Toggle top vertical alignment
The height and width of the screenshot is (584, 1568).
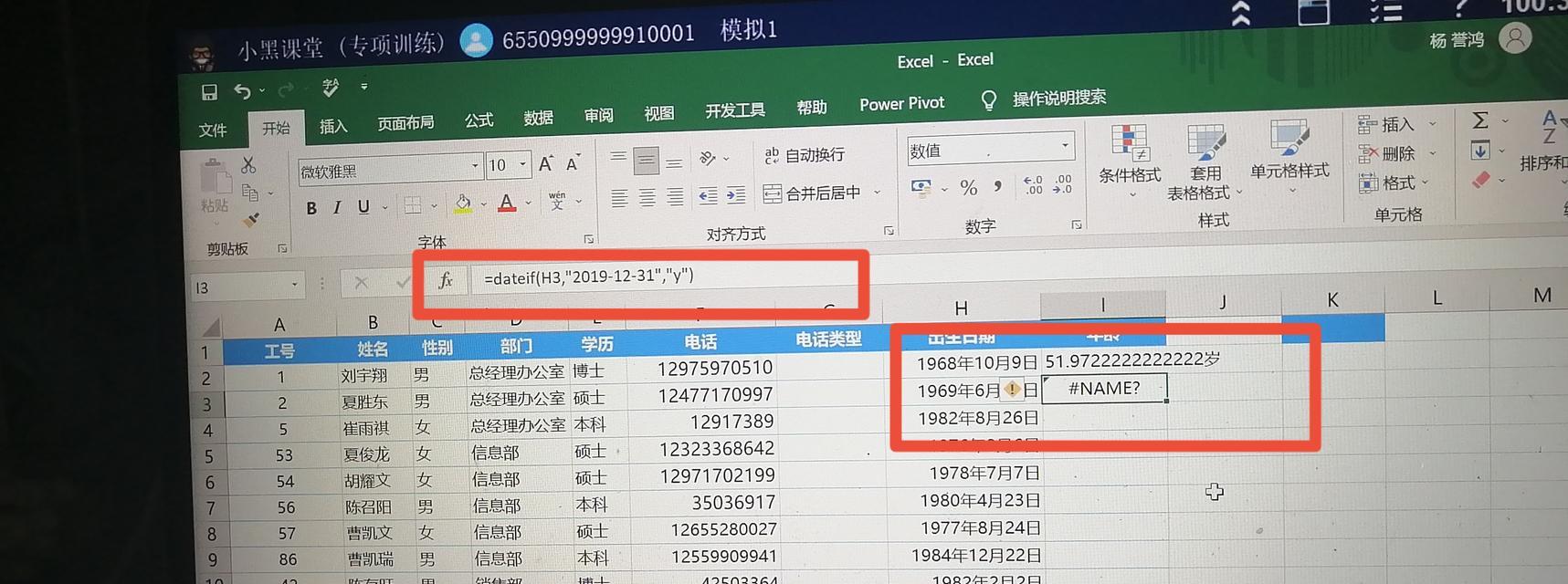(618, 158)
